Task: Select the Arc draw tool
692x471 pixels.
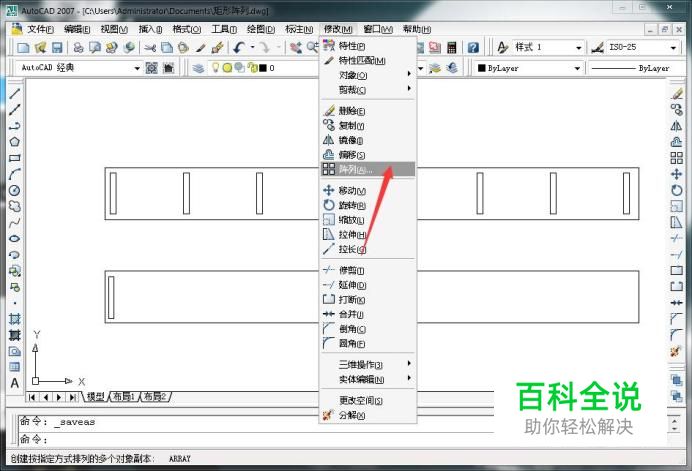Action: (x=15, y=174)
